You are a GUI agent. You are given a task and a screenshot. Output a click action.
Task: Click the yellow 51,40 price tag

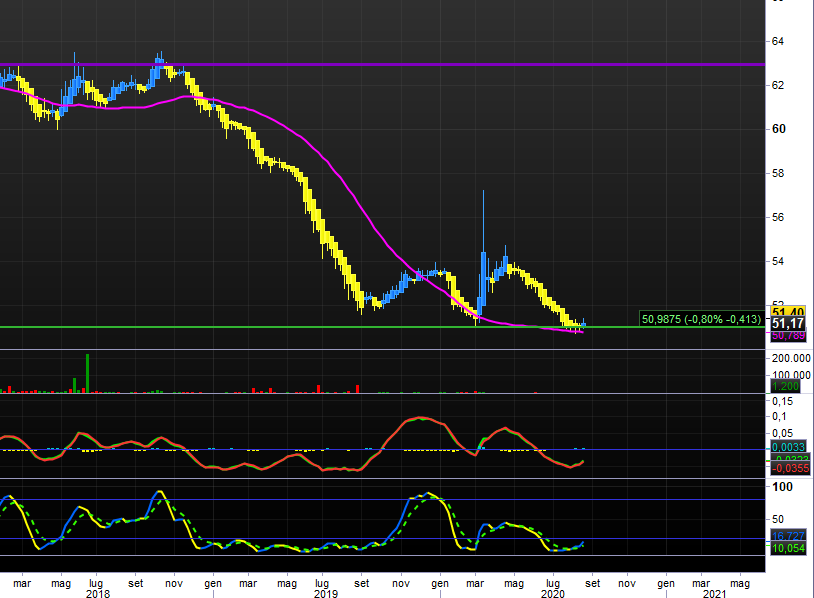(x=788, y=311)
